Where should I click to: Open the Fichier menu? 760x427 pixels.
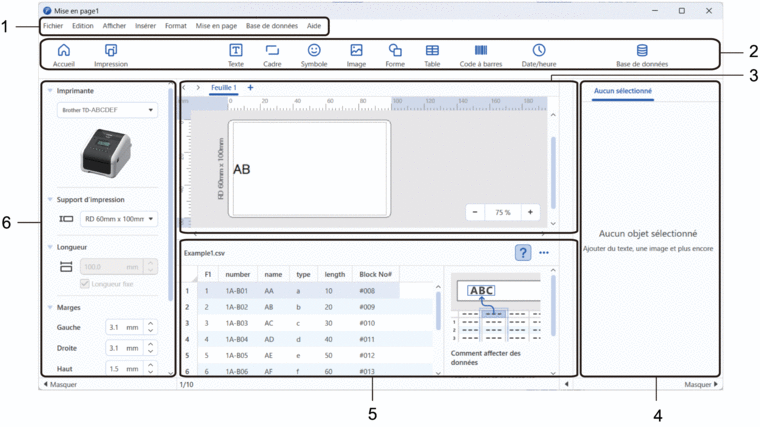click(53, 26)
